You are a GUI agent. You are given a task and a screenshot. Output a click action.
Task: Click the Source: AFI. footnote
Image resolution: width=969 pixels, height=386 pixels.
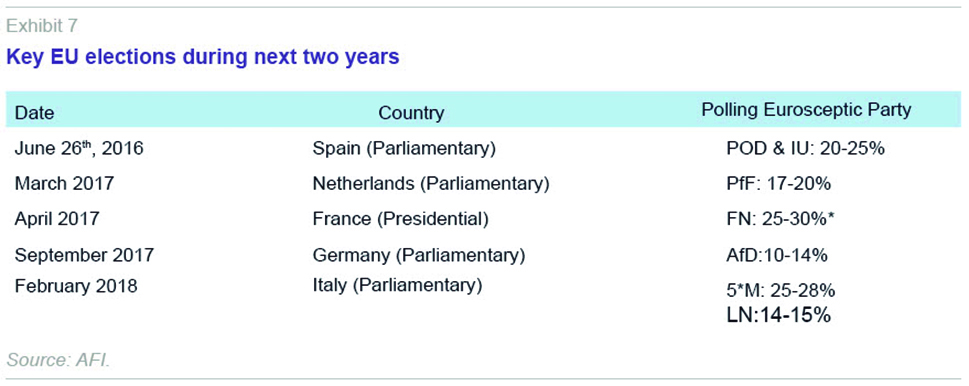pyautogui.click(x=59, y=359)
